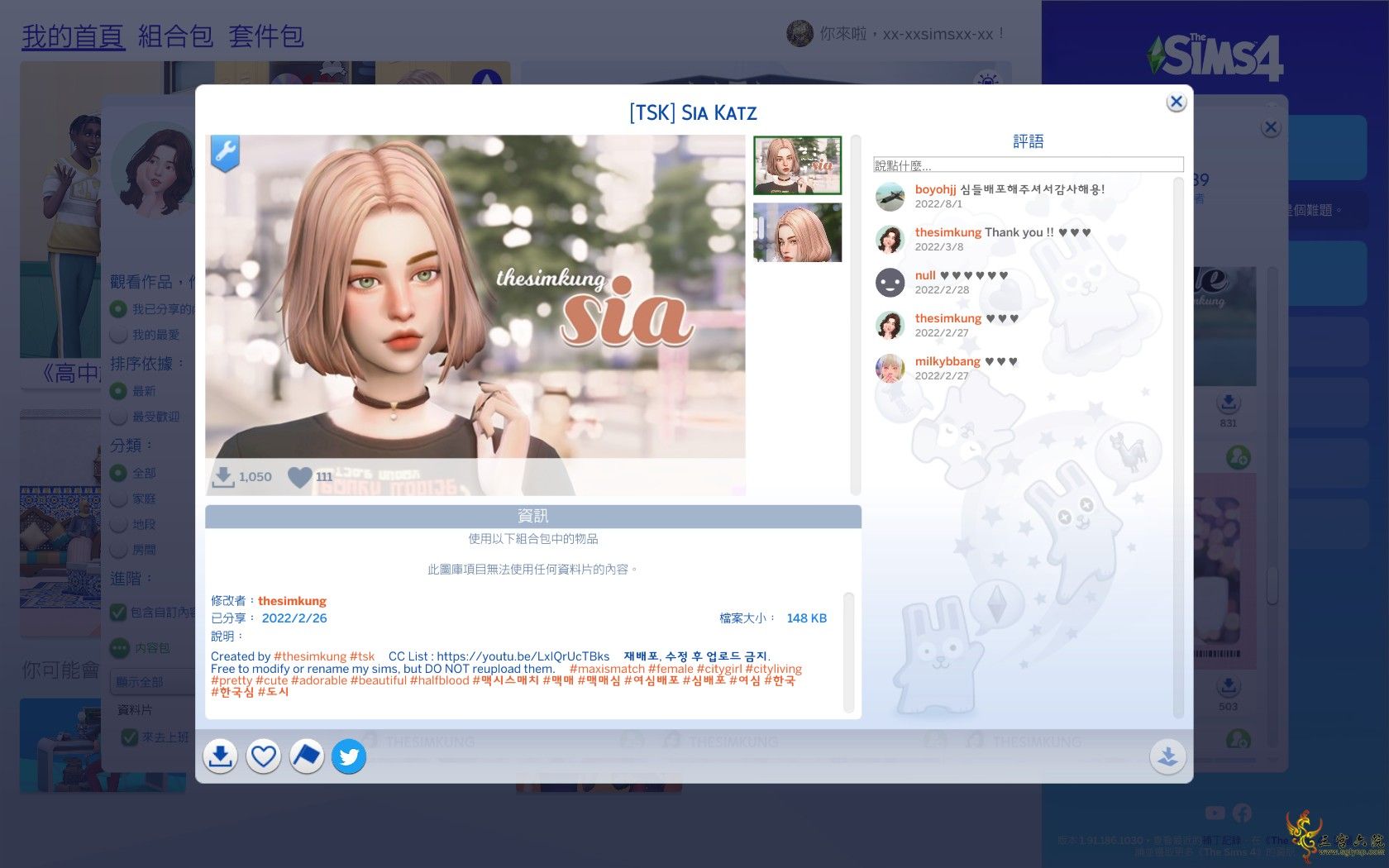Click the main Sia preview image
This screenshot has height=868, width=1389.
coord(475,315)
